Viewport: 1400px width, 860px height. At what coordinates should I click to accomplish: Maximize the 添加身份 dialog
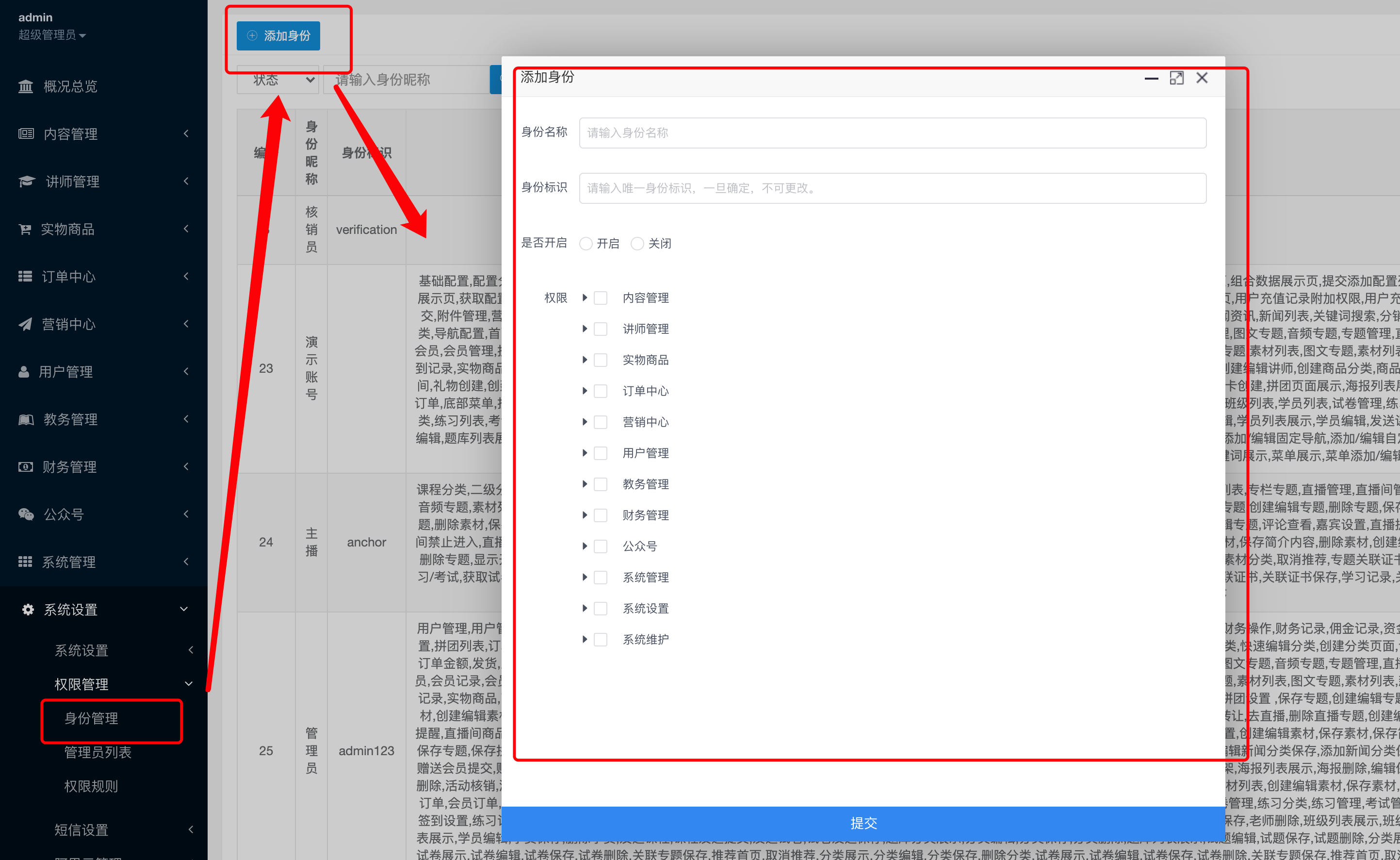(1177, 78)
